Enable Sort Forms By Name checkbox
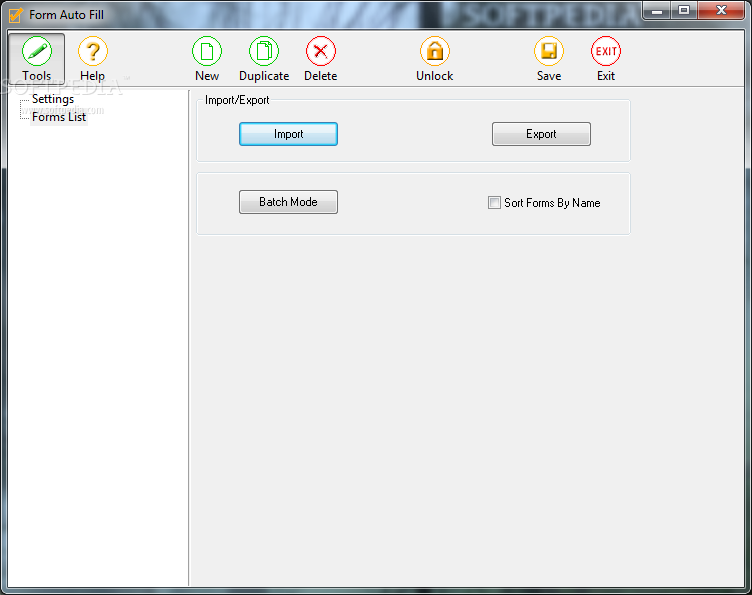This screenshot has height=595, width=752. [494, 202]
